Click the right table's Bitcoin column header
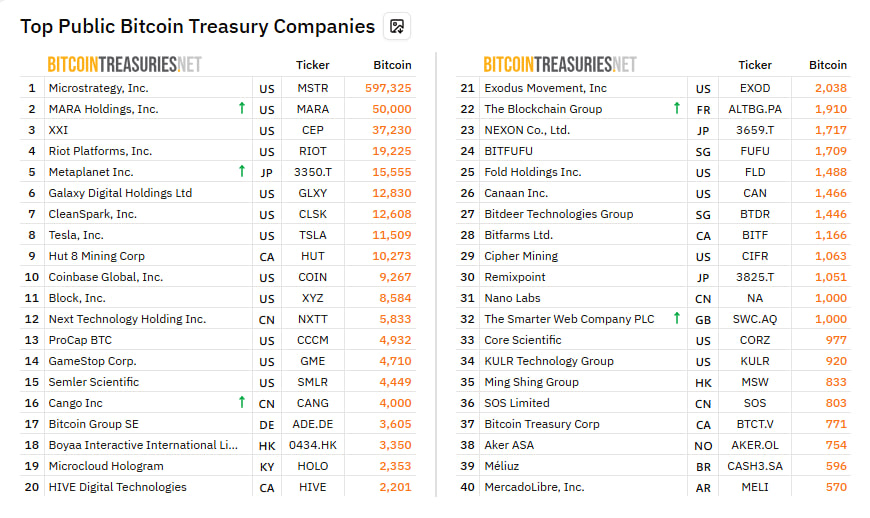 coord(828,65)
